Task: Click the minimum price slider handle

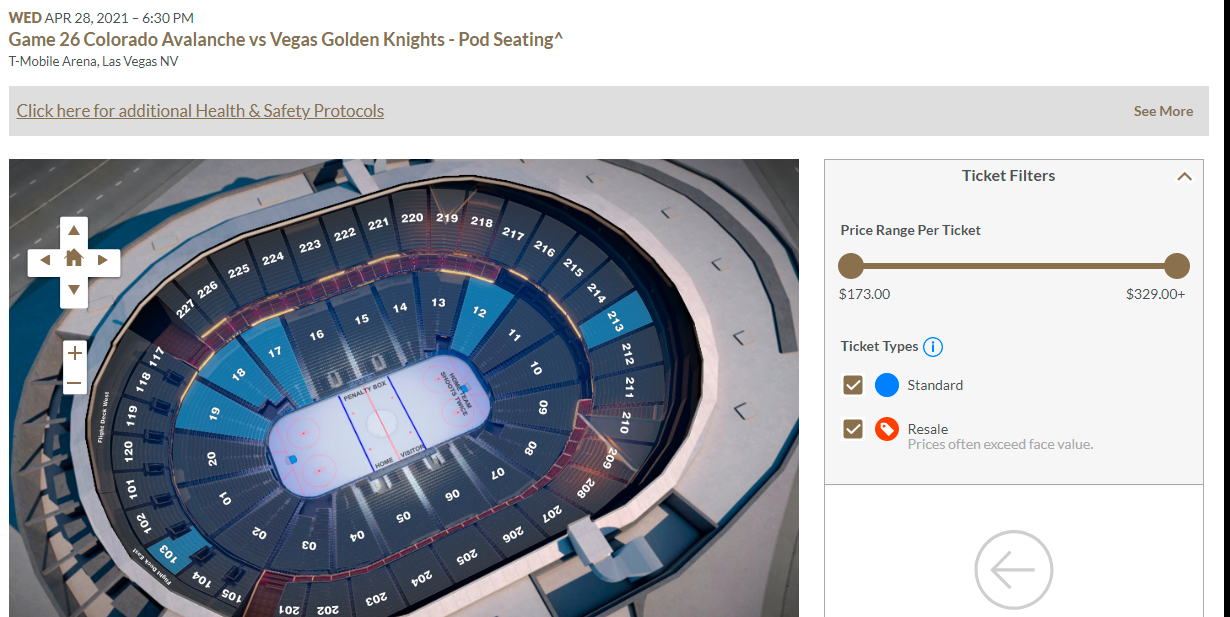Action: click(x=851, y=266)
